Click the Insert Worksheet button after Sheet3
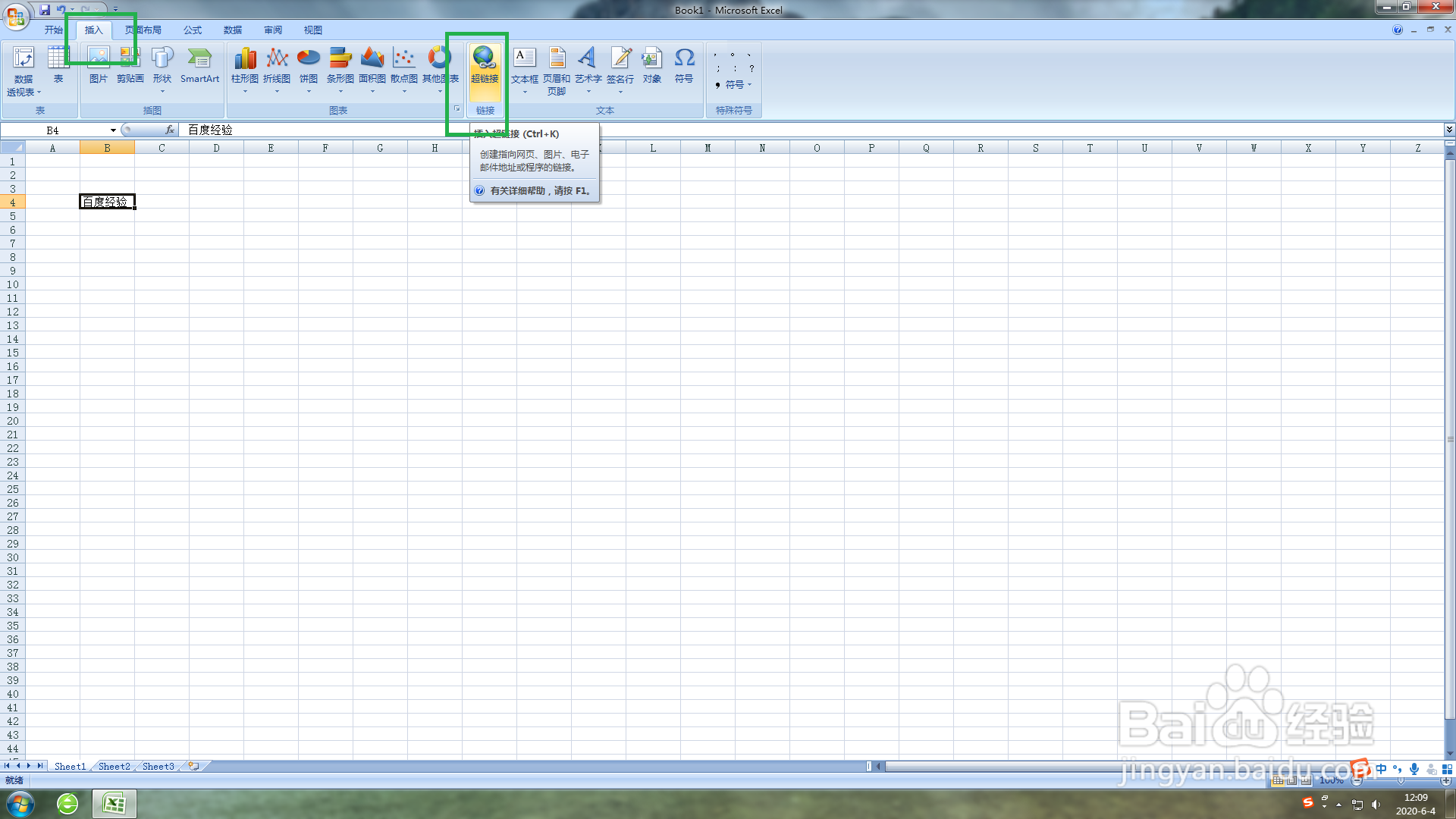This screenshot has width=1456, height=819. point(192,766)
